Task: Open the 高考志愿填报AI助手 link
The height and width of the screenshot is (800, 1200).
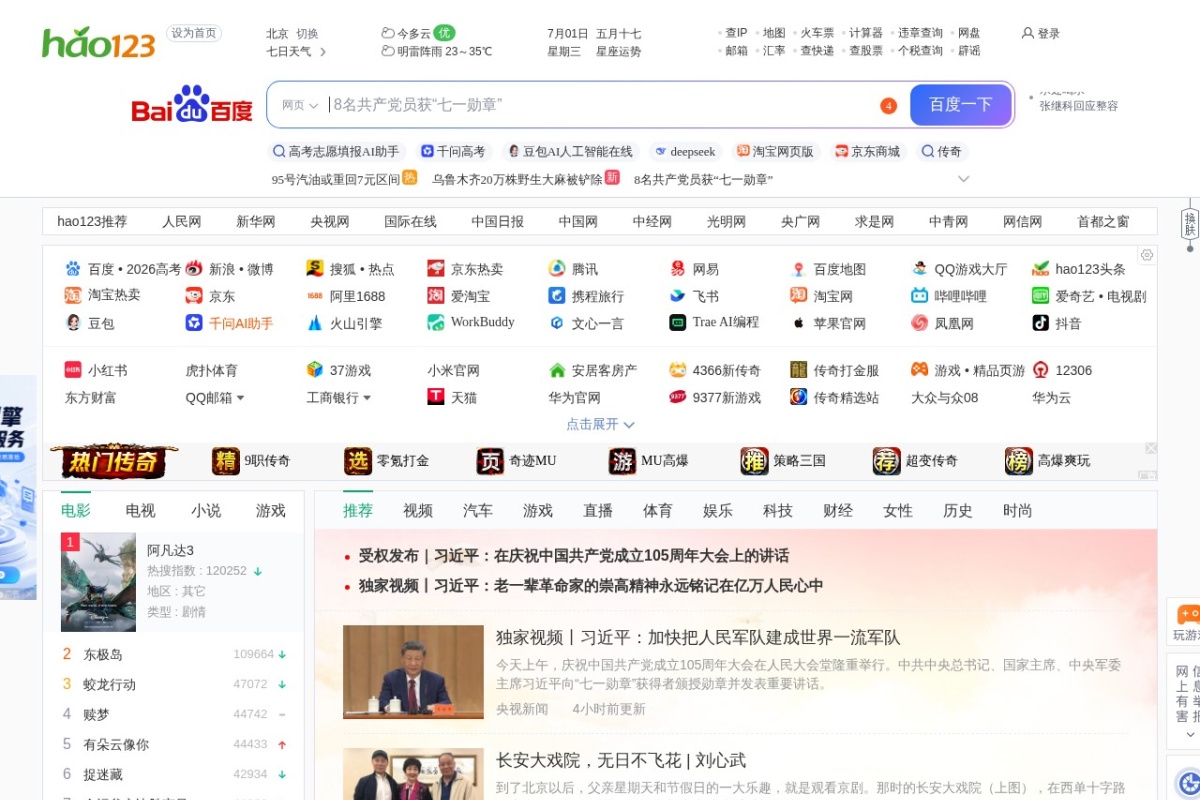Action: [335, 152]
